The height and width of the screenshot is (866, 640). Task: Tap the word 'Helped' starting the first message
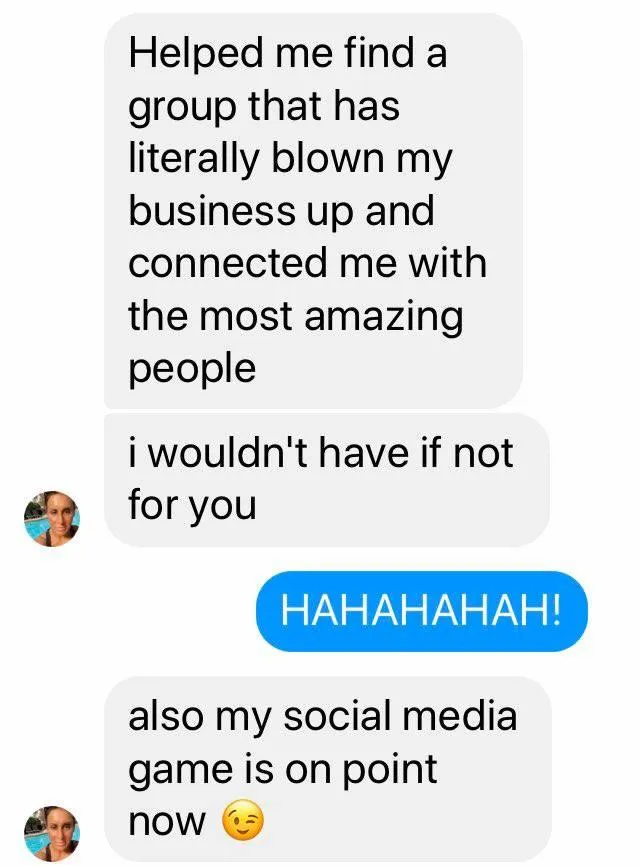pyautogui.click(x=196, y=54)
